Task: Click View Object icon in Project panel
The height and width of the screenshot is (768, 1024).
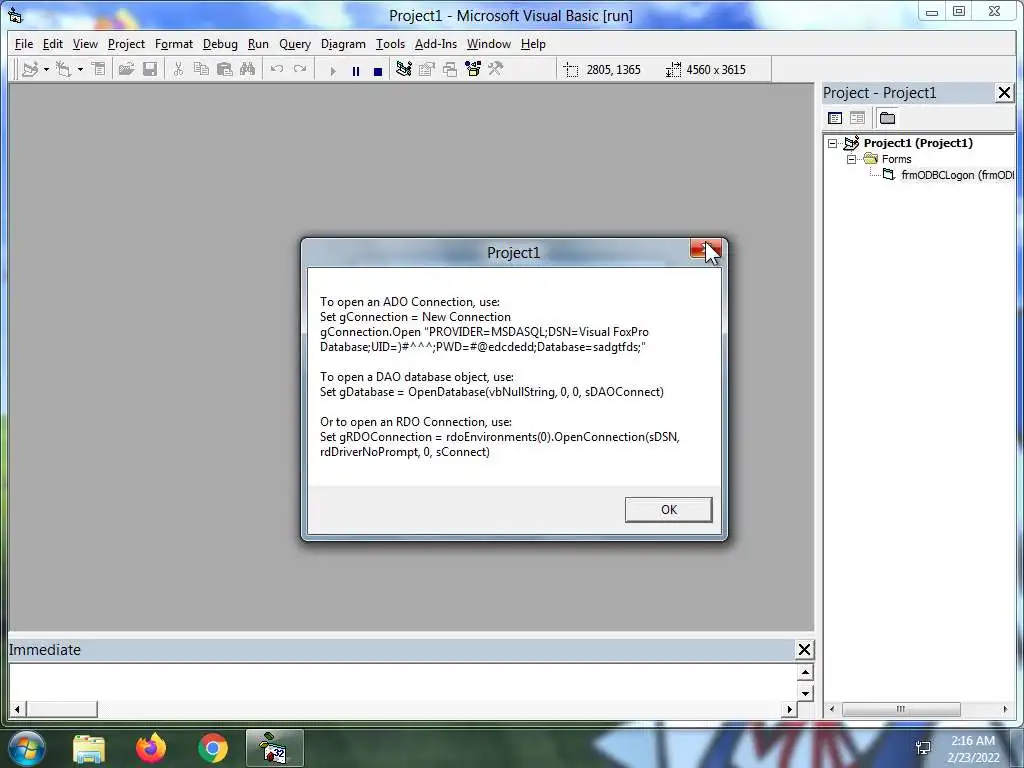Action: (857, 118)
